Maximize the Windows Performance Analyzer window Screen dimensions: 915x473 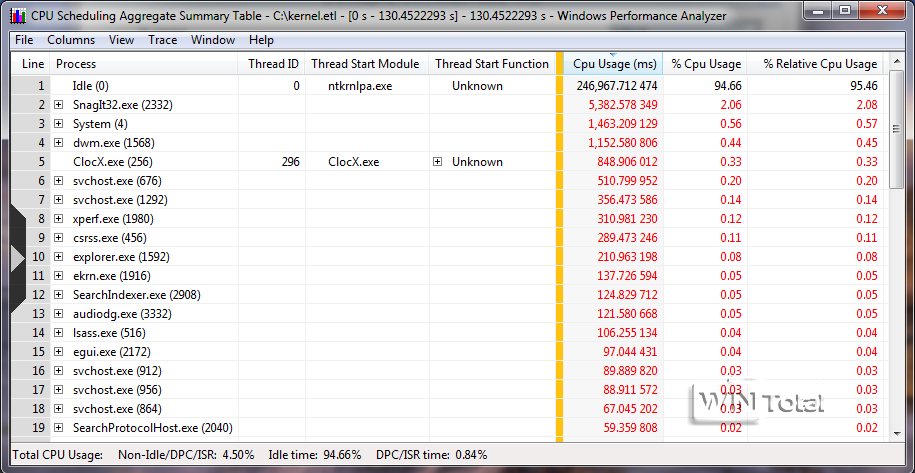(x=844, y=8)
